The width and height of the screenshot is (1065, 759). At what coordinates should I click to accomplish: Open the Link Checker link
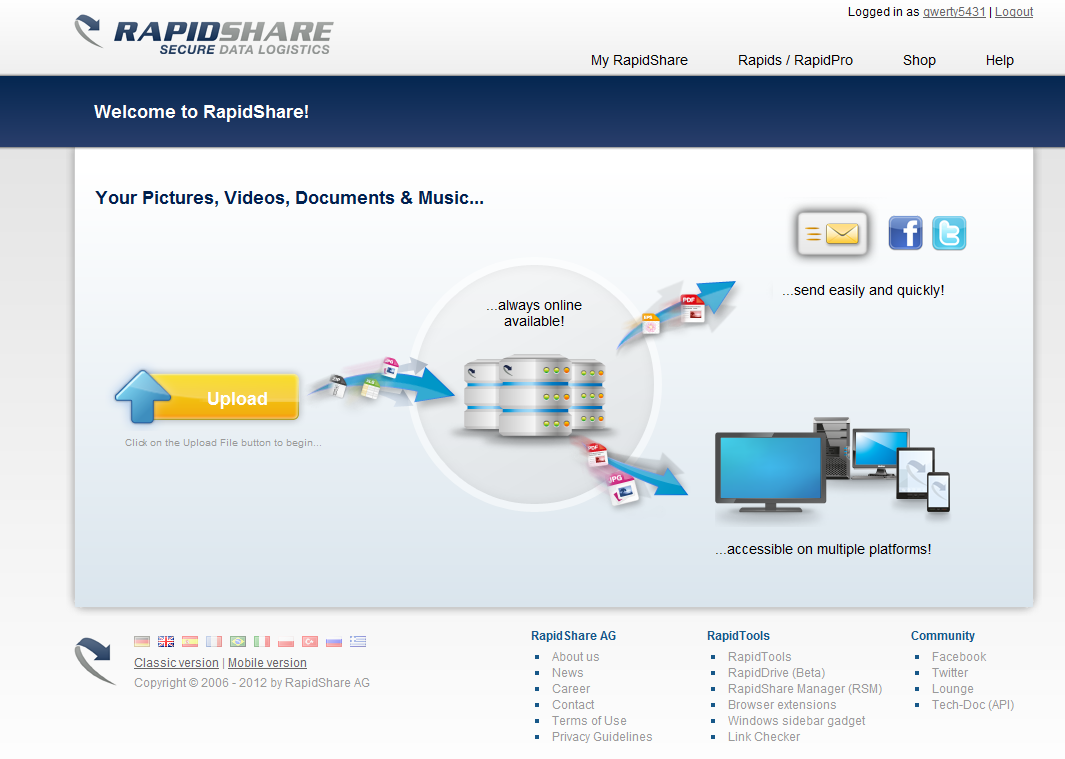(x=763, y=737)
